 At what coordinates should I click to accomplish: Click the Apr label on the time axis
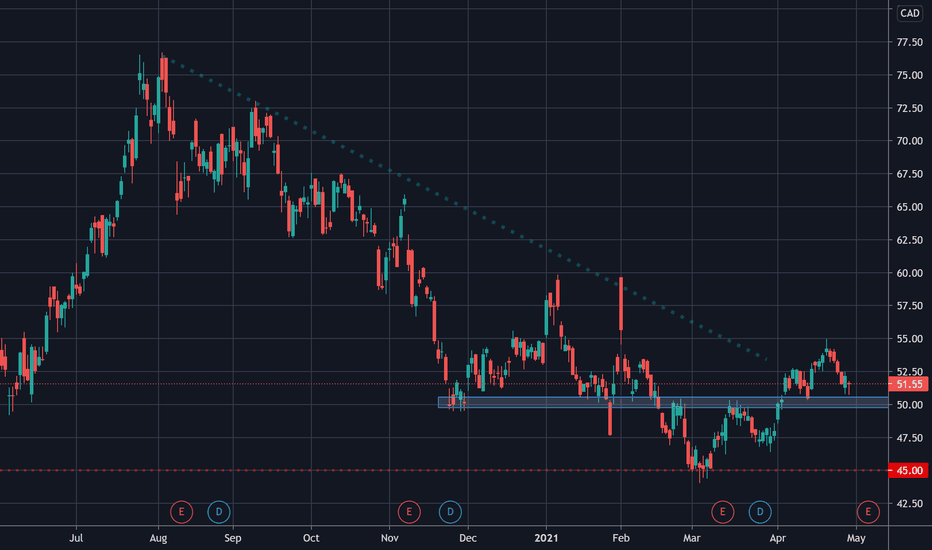click(777, 538)
